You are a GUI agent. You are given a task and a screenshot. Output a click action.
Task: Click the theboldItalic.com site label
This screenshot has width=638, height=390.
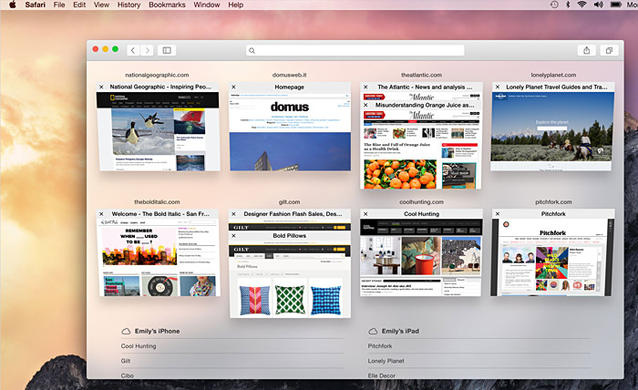coord(157,202)
